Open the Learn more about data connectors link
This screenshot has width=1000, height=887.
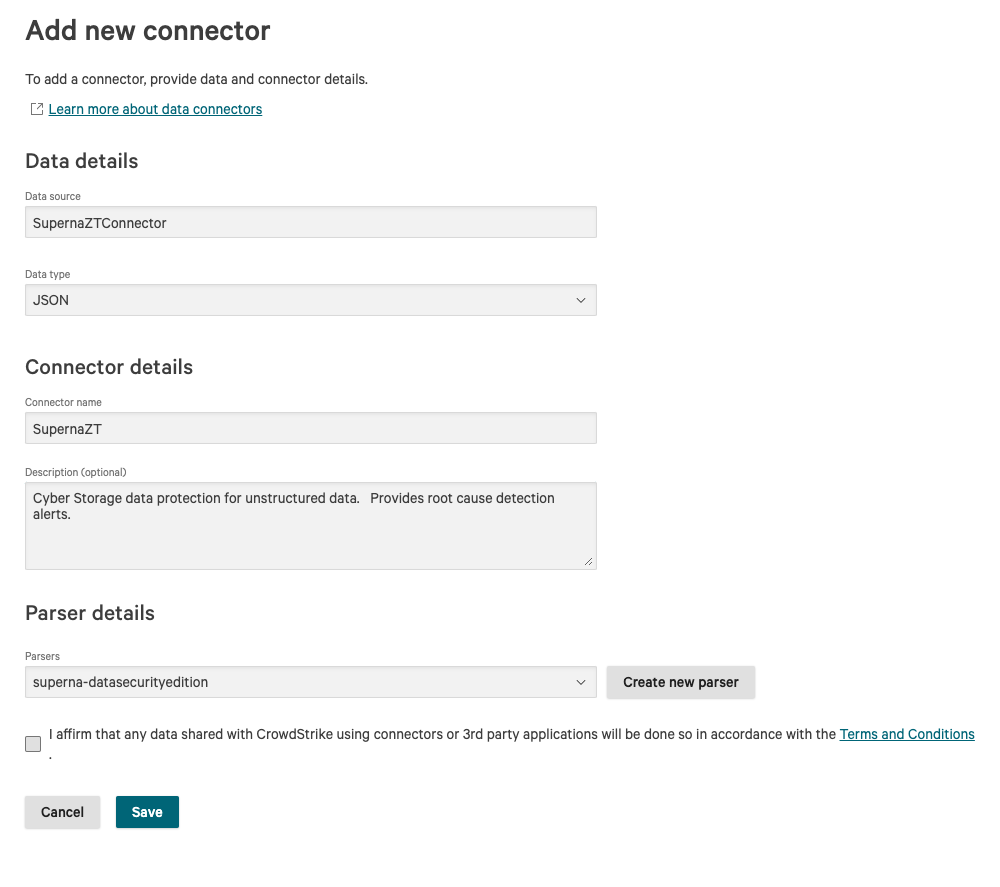(155, 109)
